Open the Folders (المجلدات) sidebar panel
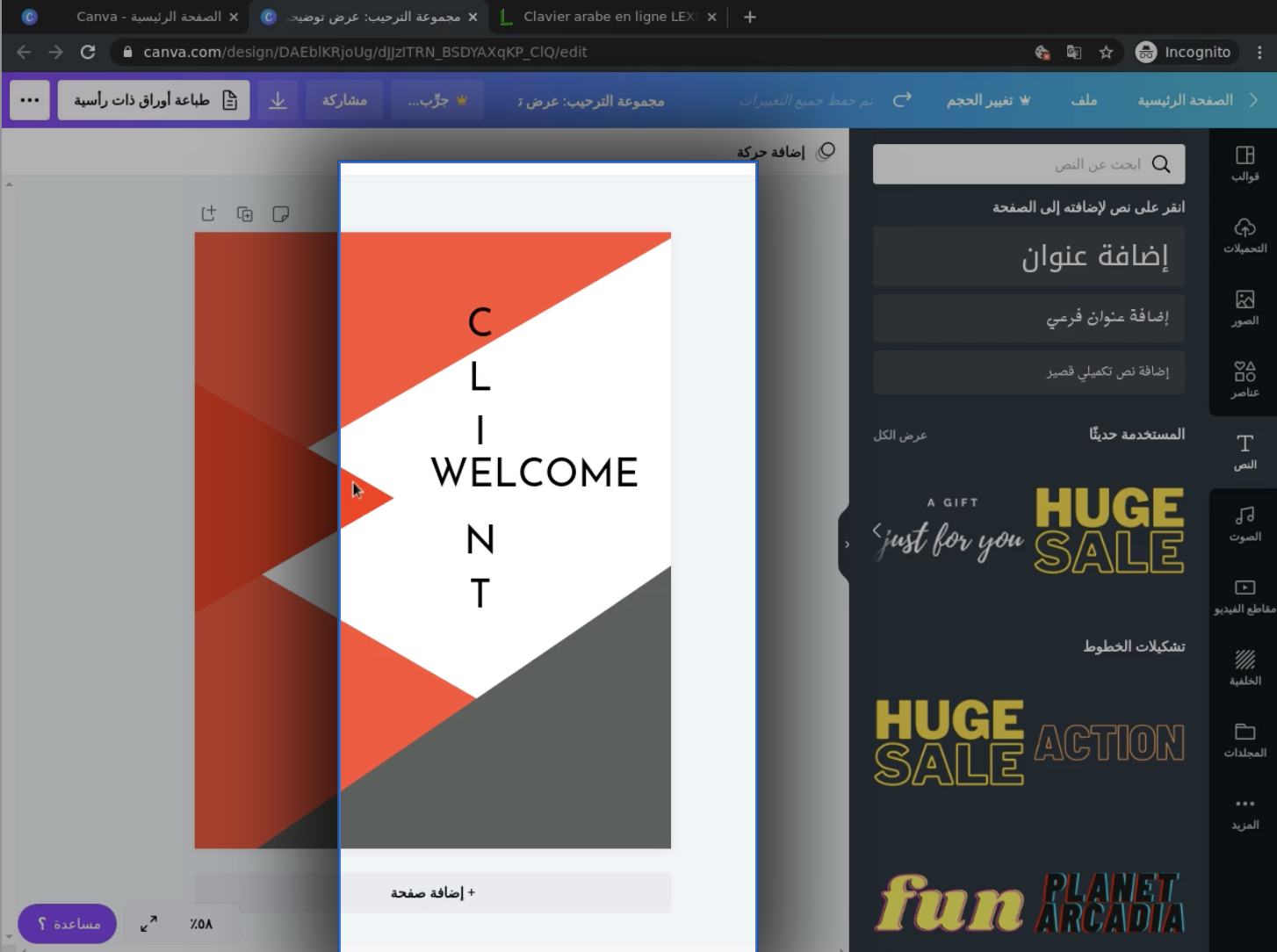The image size is (1277, 952). (1245, 740)
